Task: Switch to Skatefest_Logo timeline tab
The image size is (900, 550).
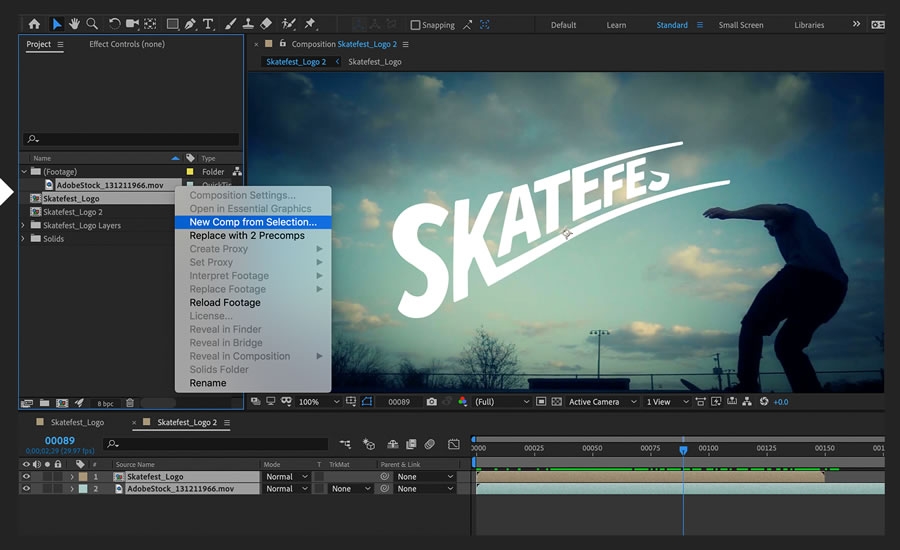Action: [x=77, y=423]
